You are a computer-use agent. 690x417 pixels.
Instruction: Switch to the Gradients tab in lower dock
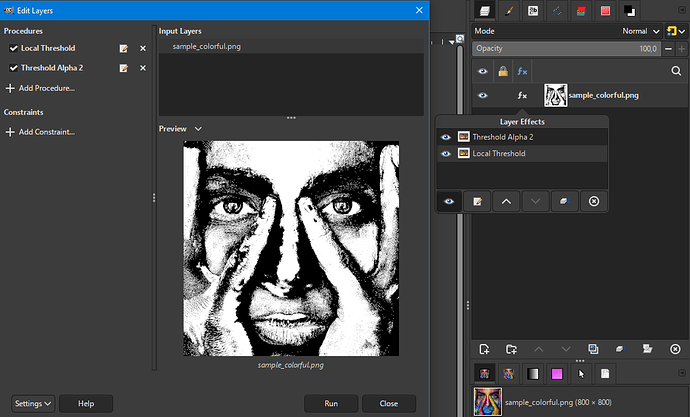[533, 374]
